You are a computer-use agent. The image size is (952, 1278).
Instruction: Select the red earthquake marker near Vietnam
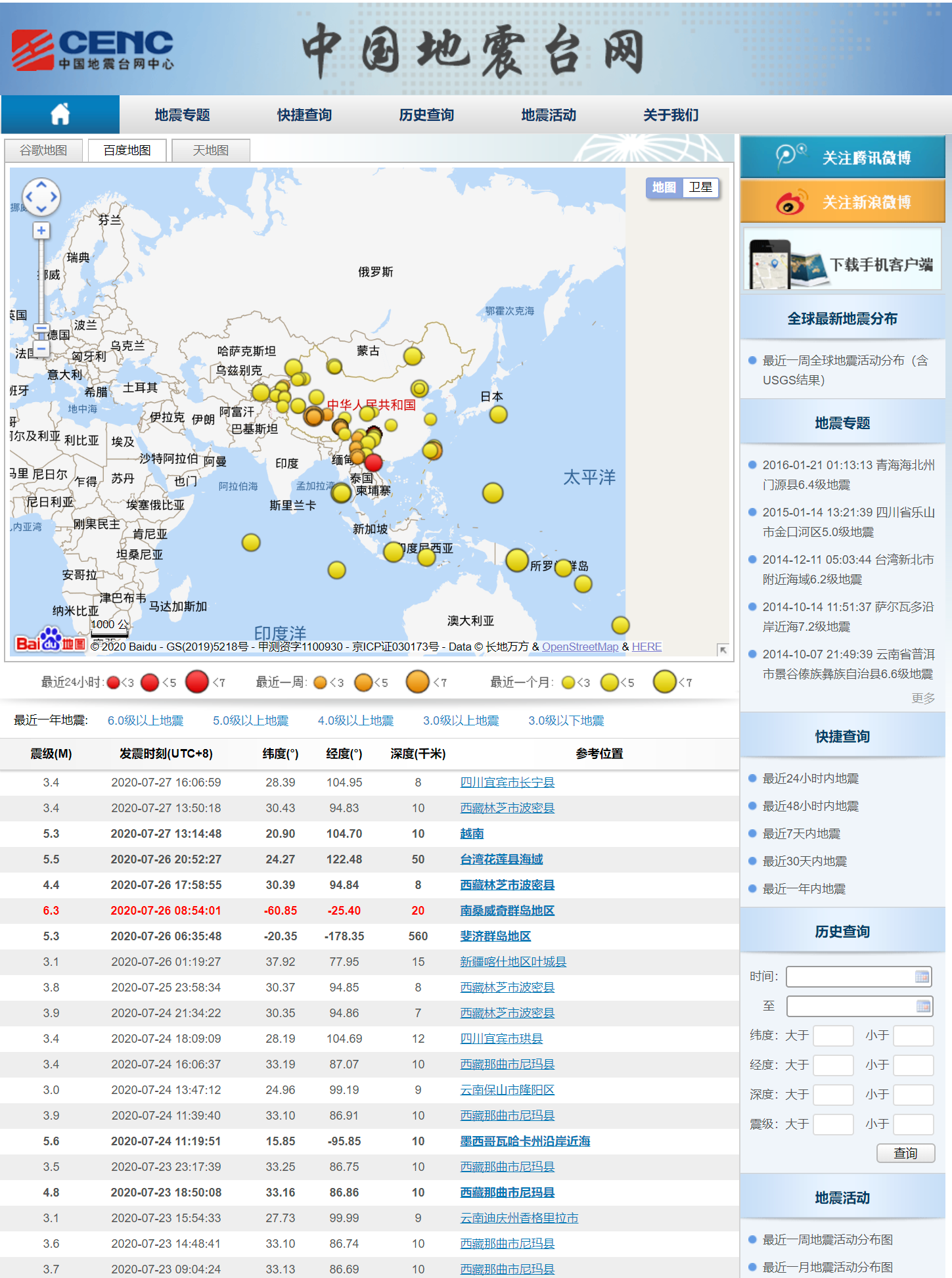[373, 463]
